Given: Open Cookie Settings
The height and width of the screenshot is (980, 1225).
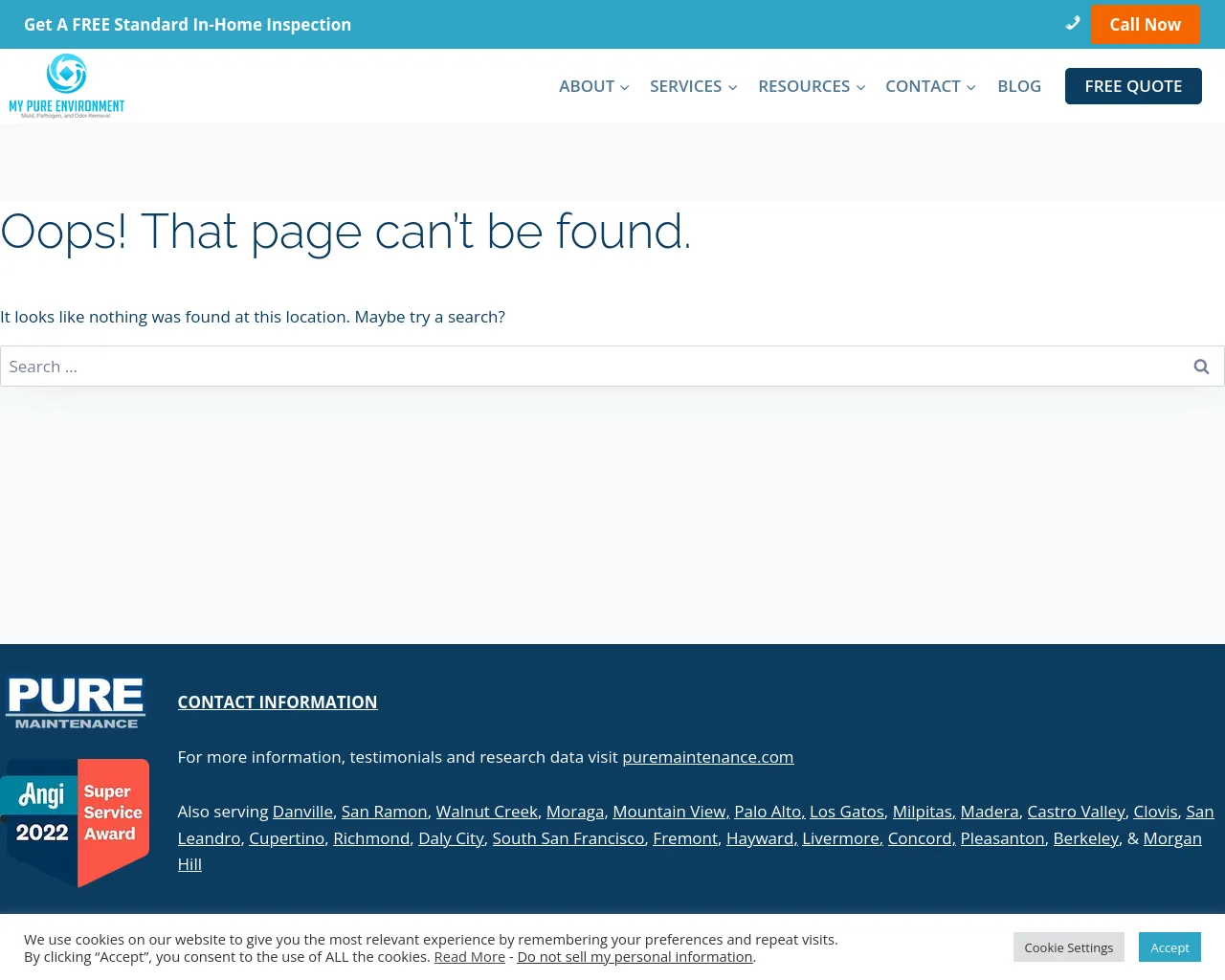Looking at the screenshot, I should 1069,947.
